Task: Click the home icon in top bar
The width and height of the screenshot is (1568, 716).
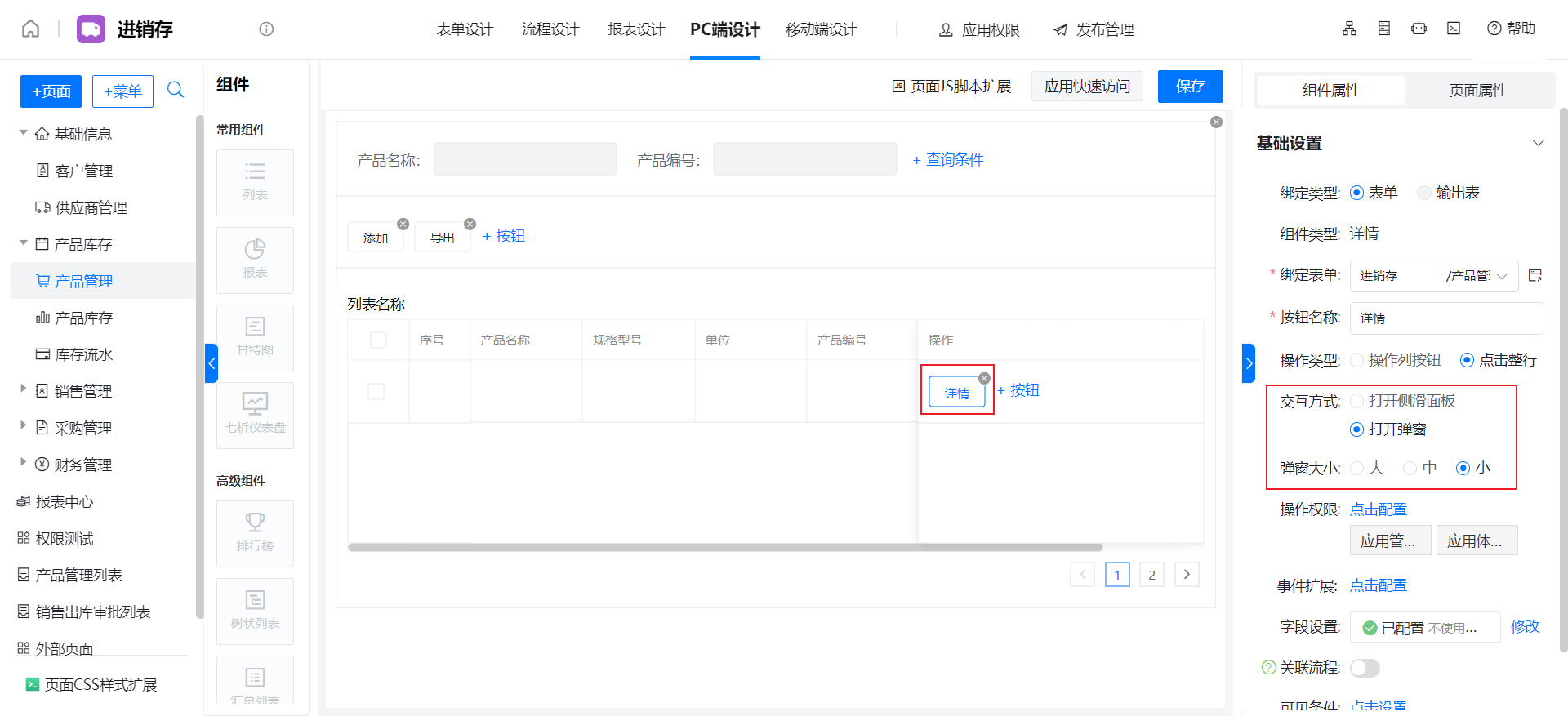Action: pyautogui.click(x=30, y=29)
